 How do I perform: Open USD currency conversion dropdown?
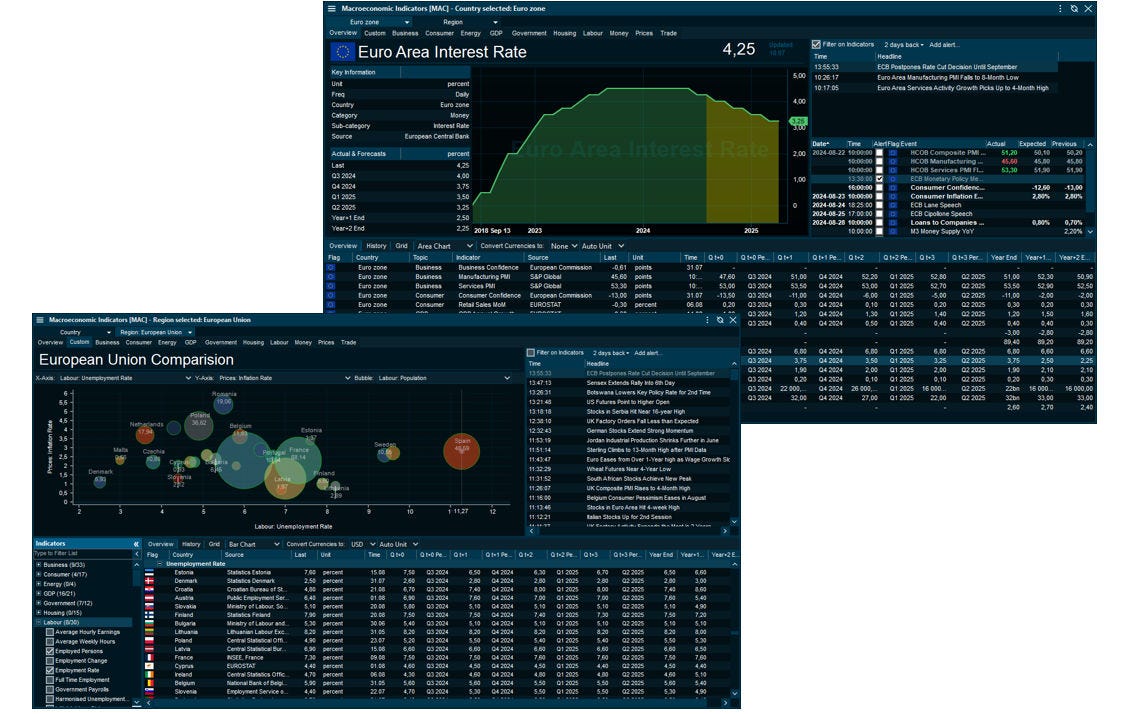[x=364, y=545]
